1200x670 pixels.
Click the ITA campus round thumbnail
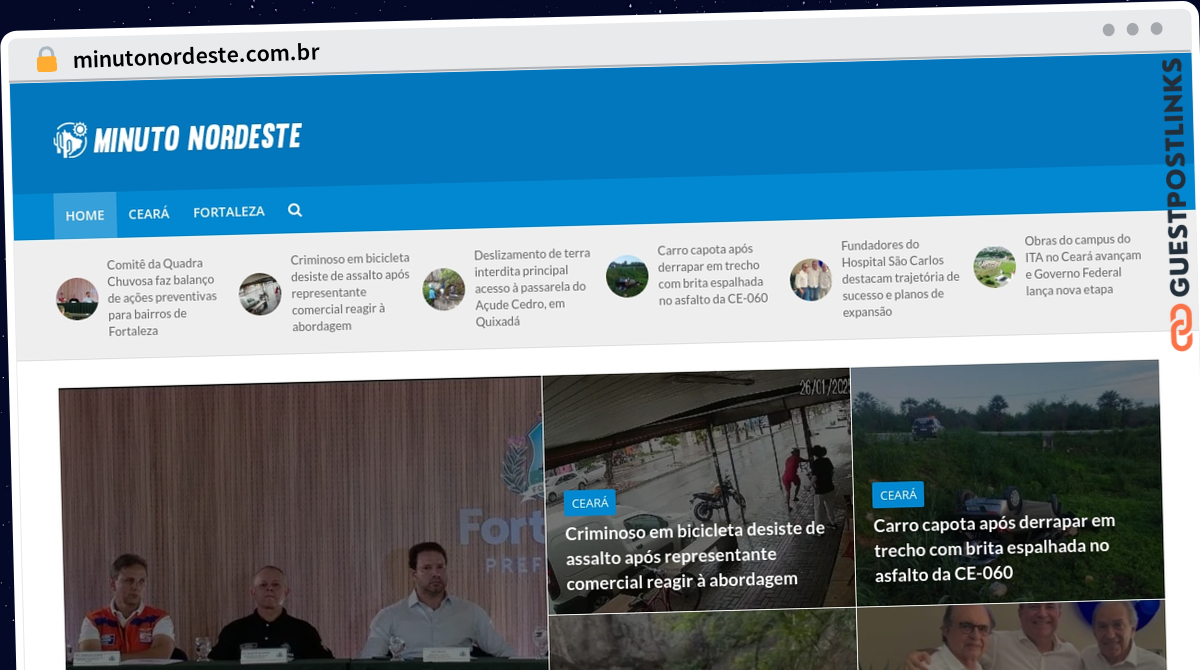click(x=994, y=267)
